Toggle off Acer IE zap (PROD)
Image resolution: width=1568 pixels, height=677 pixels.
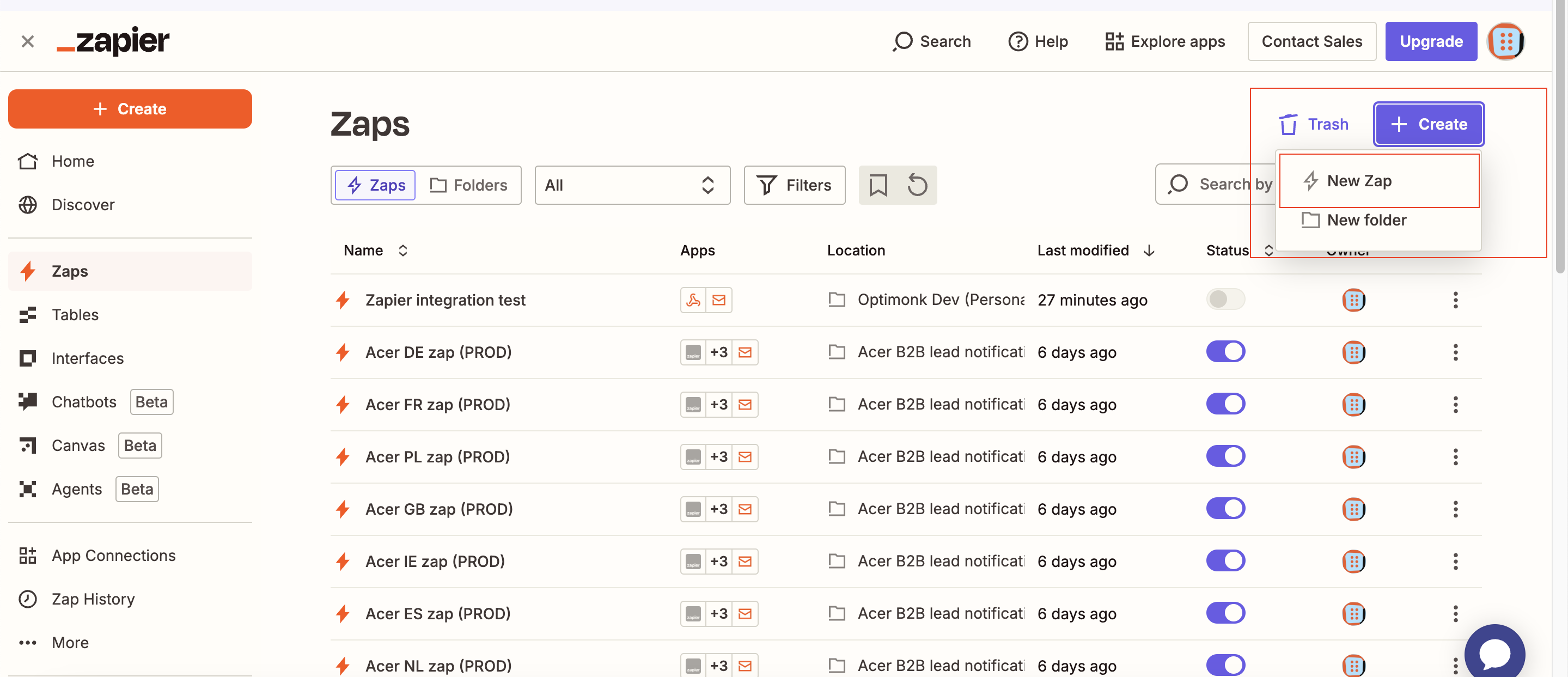pyautogui.click(x=1225, y=562)
